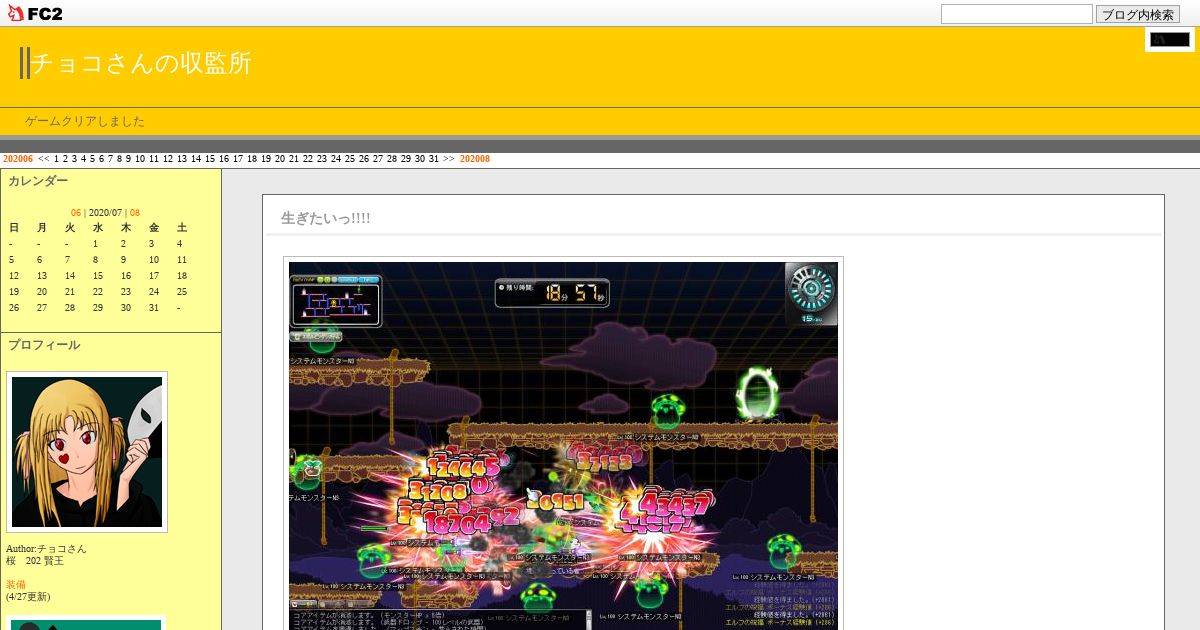Click the >> next arrows in date bar
This screenshot has height=630, width=1200.
449,159
